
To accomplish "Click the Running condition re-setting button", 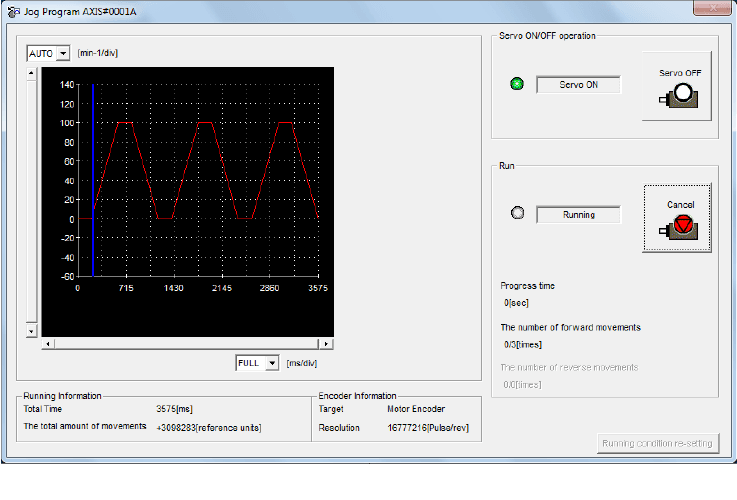I will [657, 443].
